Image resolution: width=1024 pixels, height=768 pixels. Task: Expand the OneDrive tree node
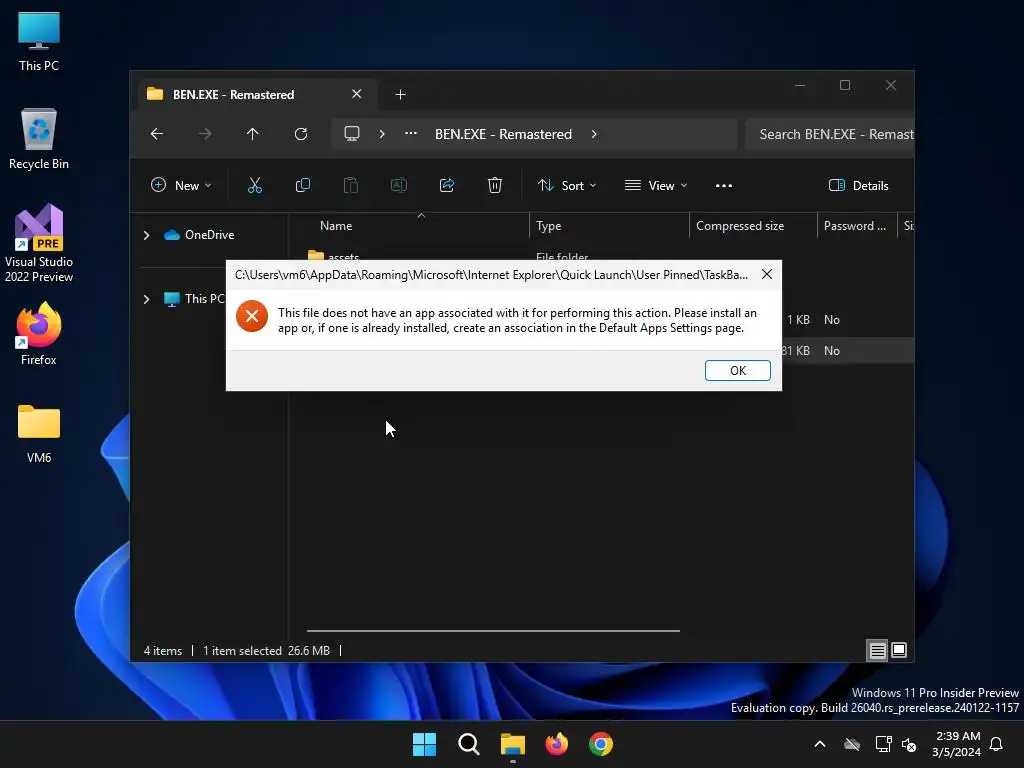[146, 235]
